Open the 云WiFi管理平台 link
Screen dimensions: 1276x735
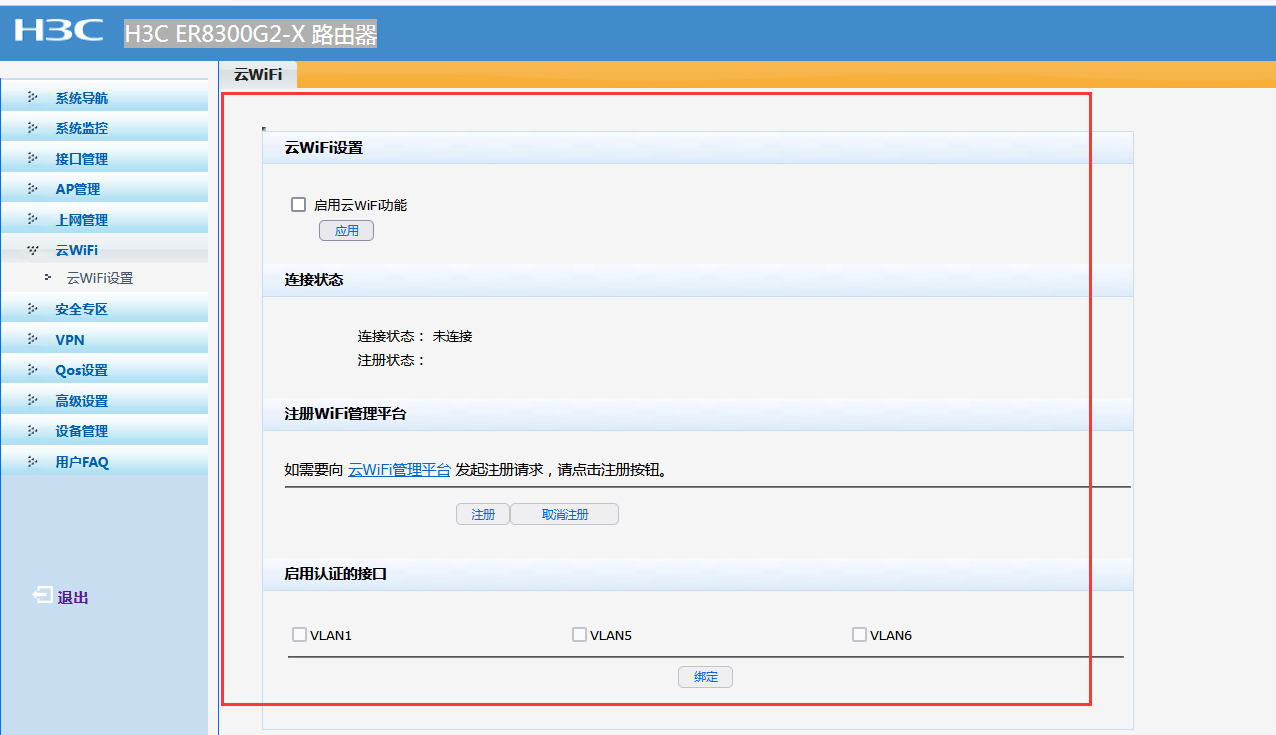(x=399, y=469)
